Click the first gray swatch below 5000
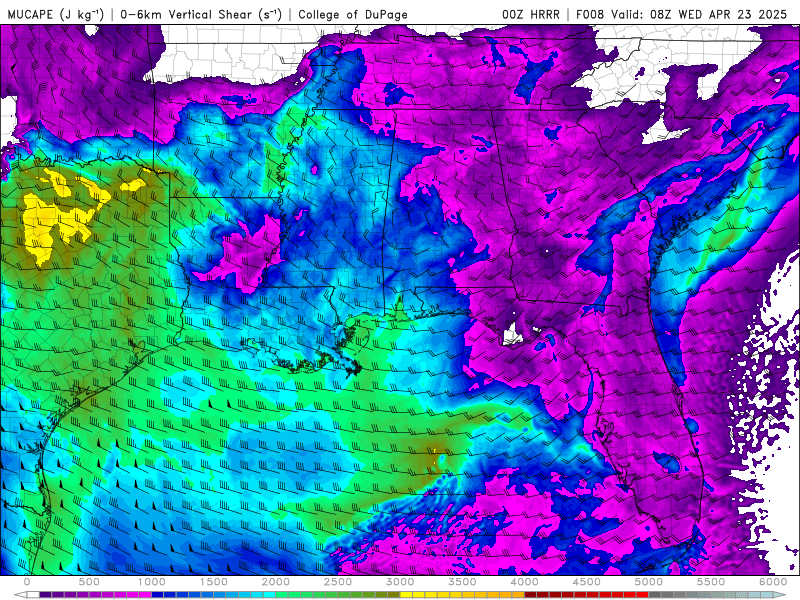This screenshot has width=800, height=600. point(655,594)
